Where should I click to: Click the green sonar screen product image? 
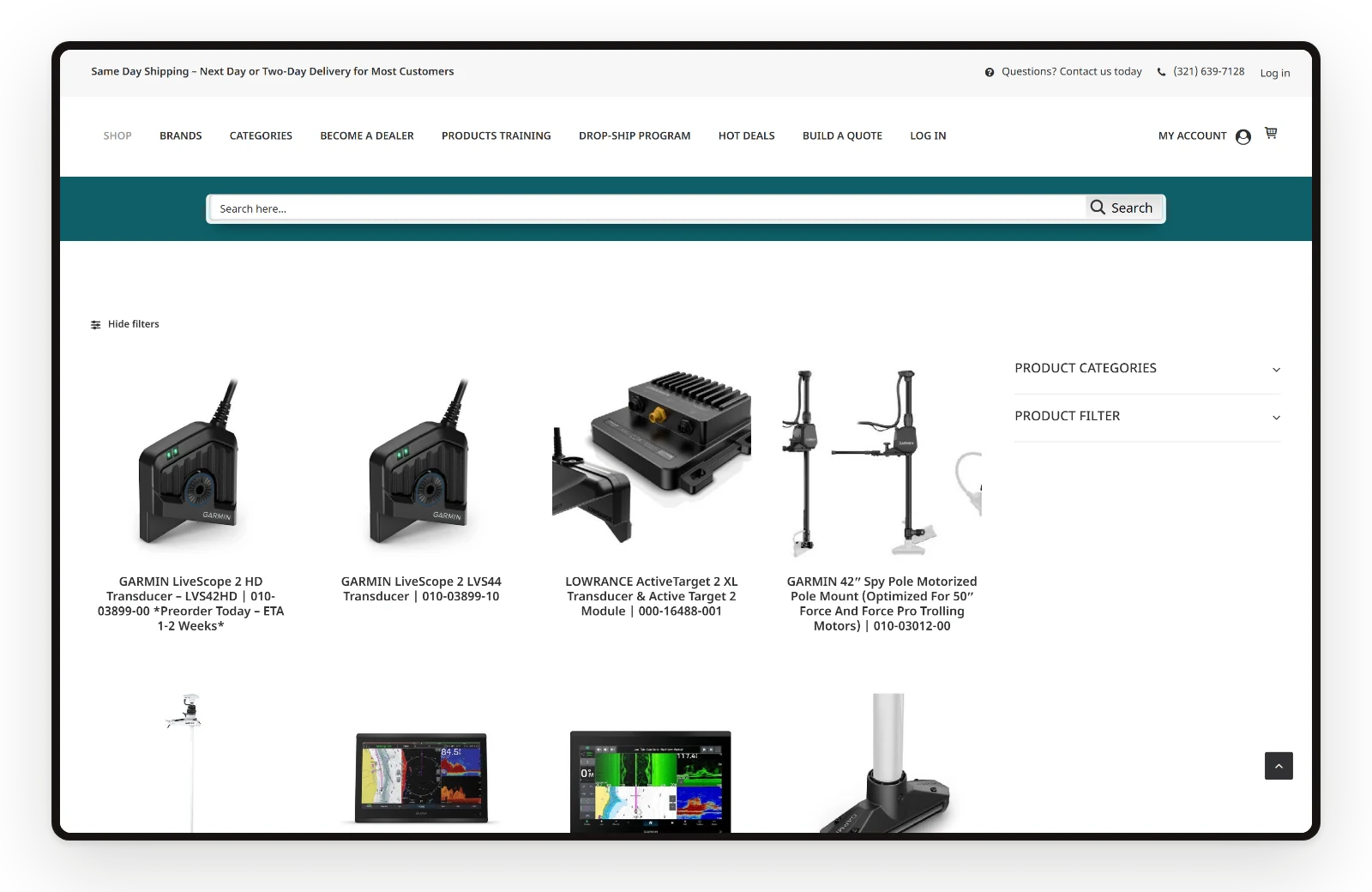click(x=651, y=781)
